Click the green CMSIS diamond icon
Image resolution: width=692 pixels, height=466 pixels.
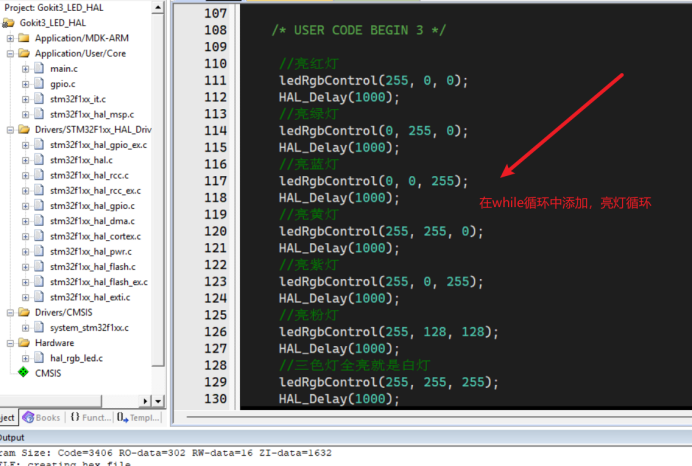[23, 372]
